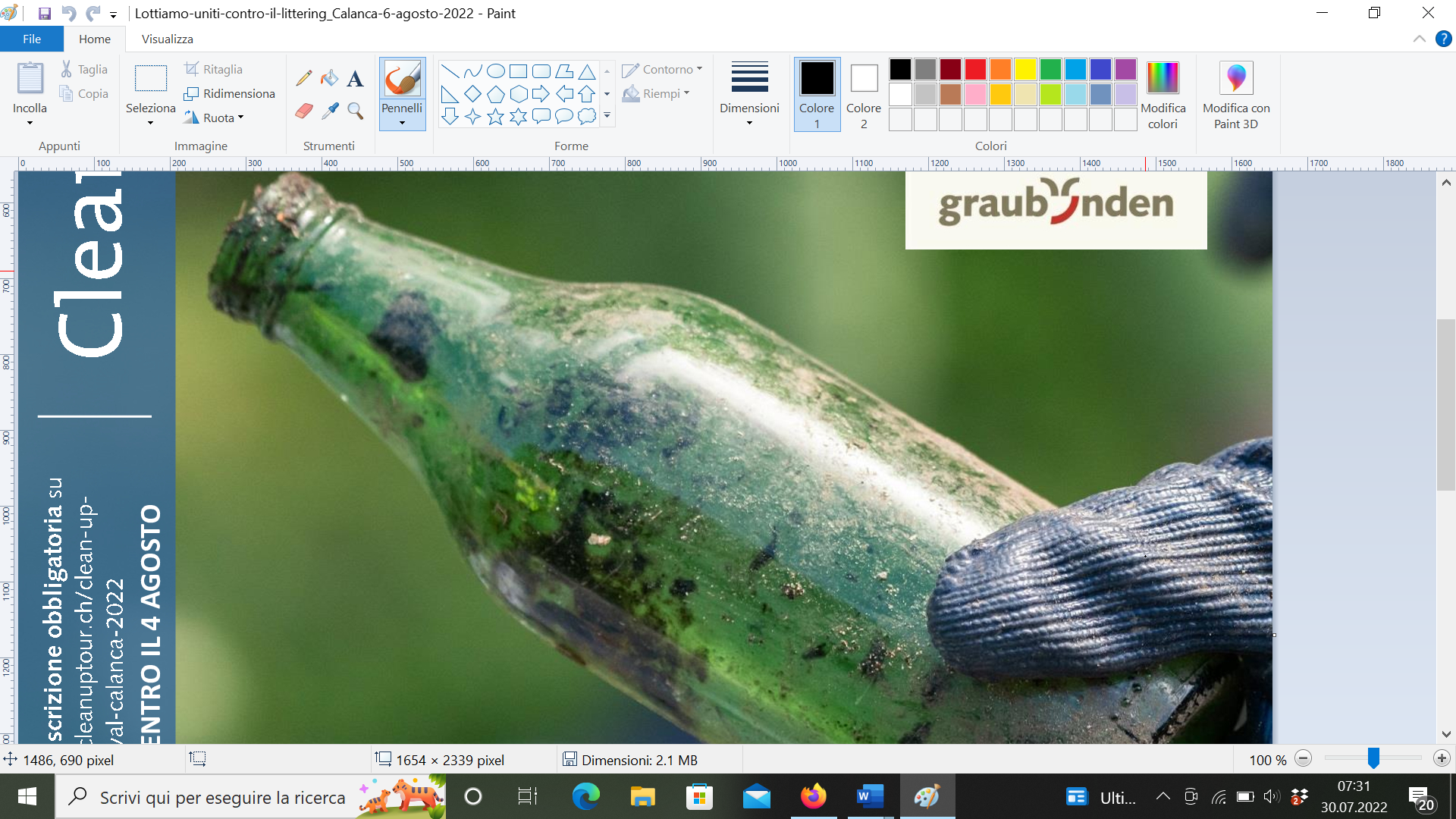
Task: Choose the Oval callout shape
Action: pyautogui.click(x=563, y=116)
